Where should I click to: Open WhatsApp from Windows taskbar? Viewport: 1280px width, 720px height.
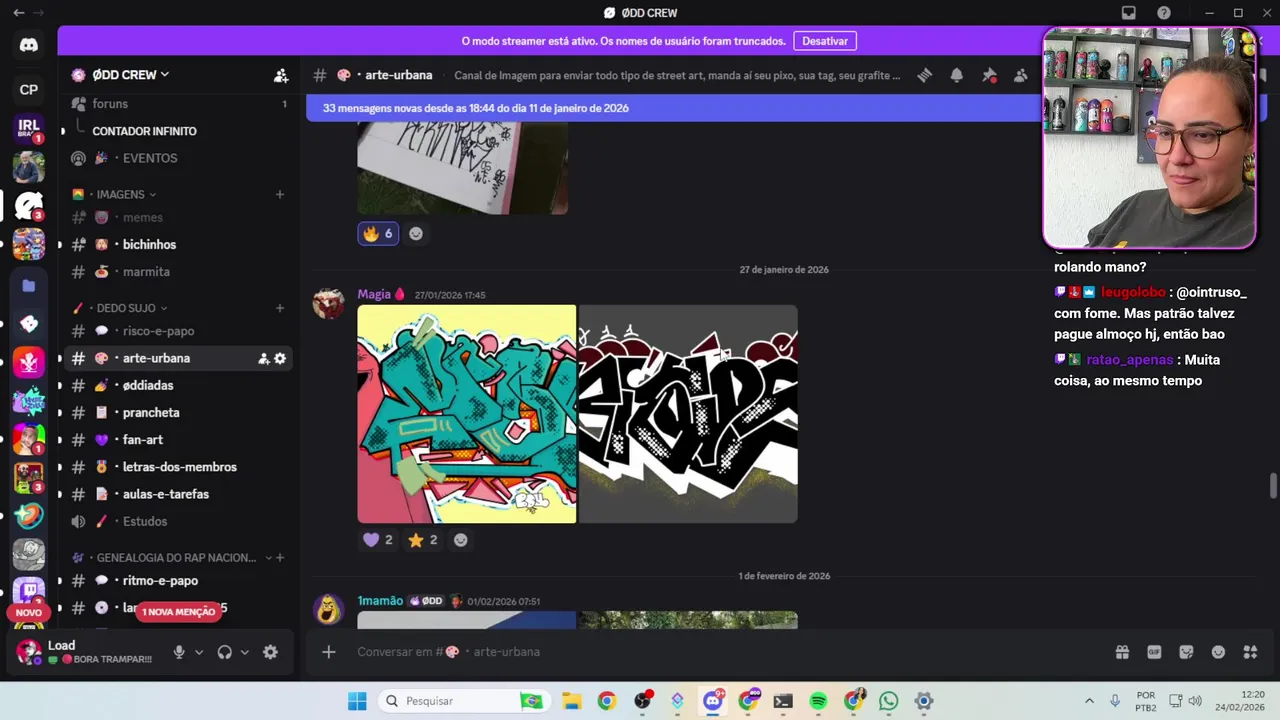tap(889, 701)
